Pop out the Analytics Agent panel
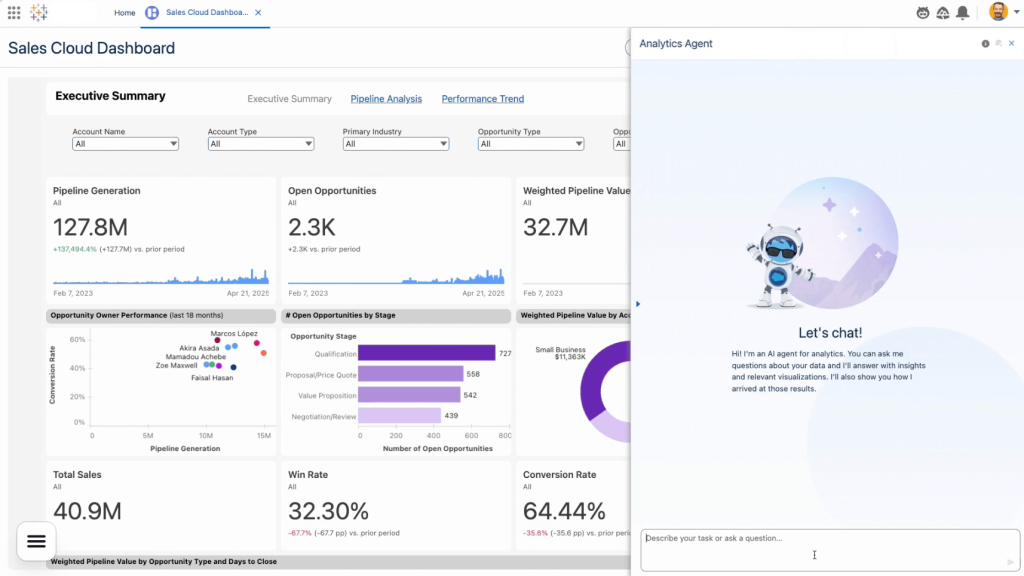 click(x=997, y=43)
